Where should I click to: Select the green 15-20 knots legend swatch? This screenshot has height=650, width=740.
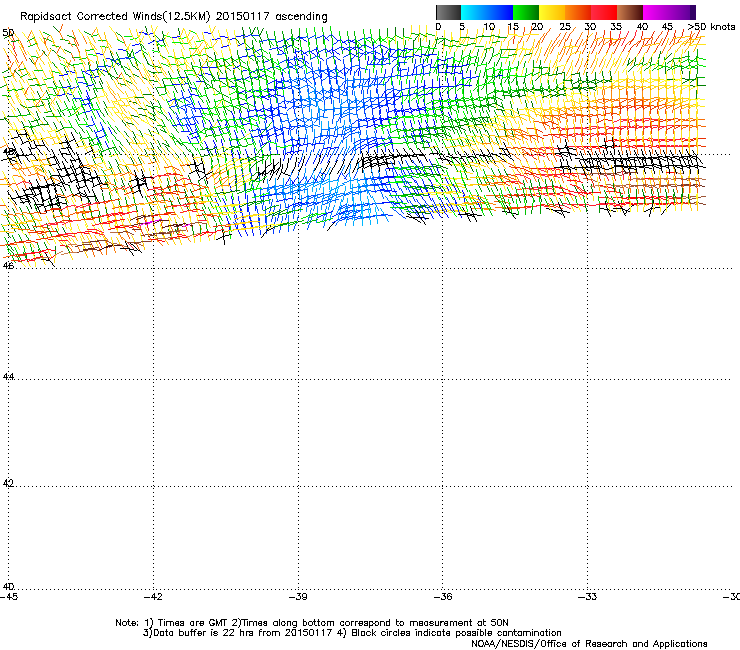(526, 12)
